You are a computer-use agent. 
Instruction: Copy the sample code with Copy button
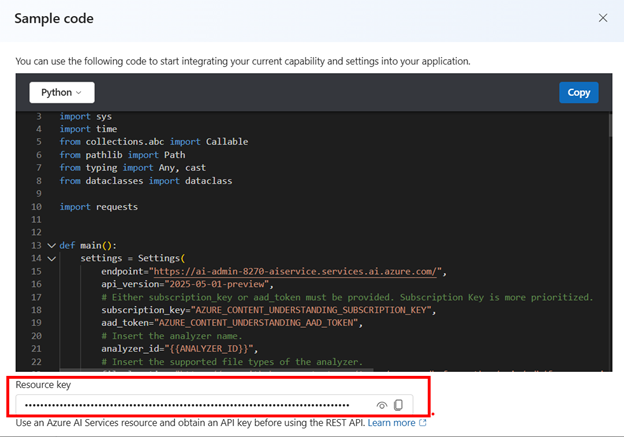pos(579,92)
